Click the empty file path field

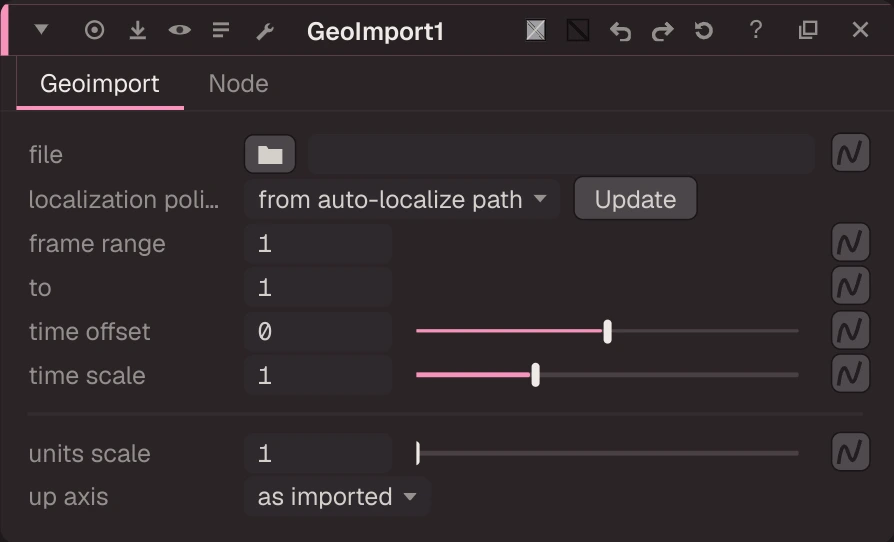click(561, 154)
